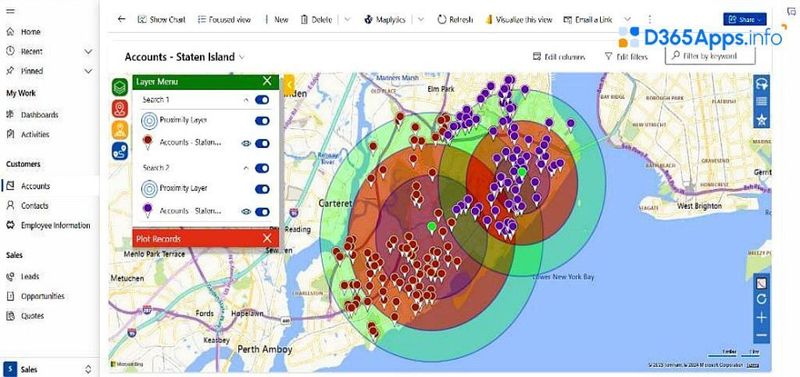Click the Carteret map label
Viewport: 800px width, 377px height.
335,203
